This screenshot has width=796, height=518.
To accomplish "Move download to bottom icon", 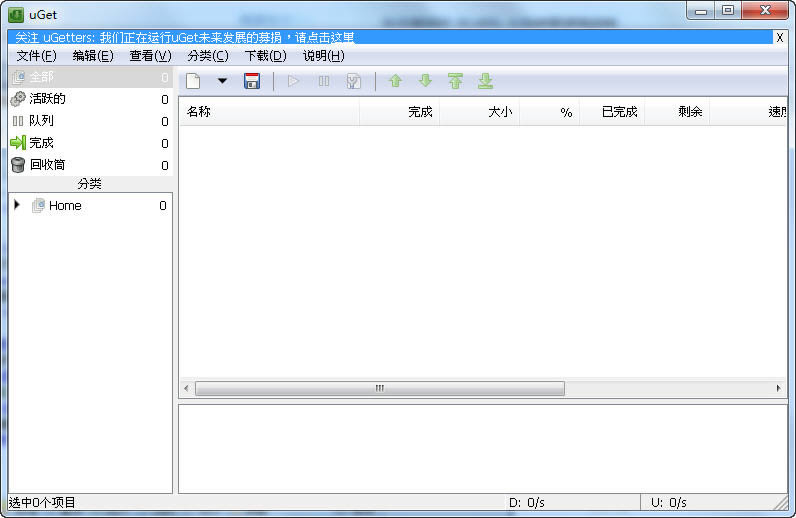I will click(x=485, y=81).
